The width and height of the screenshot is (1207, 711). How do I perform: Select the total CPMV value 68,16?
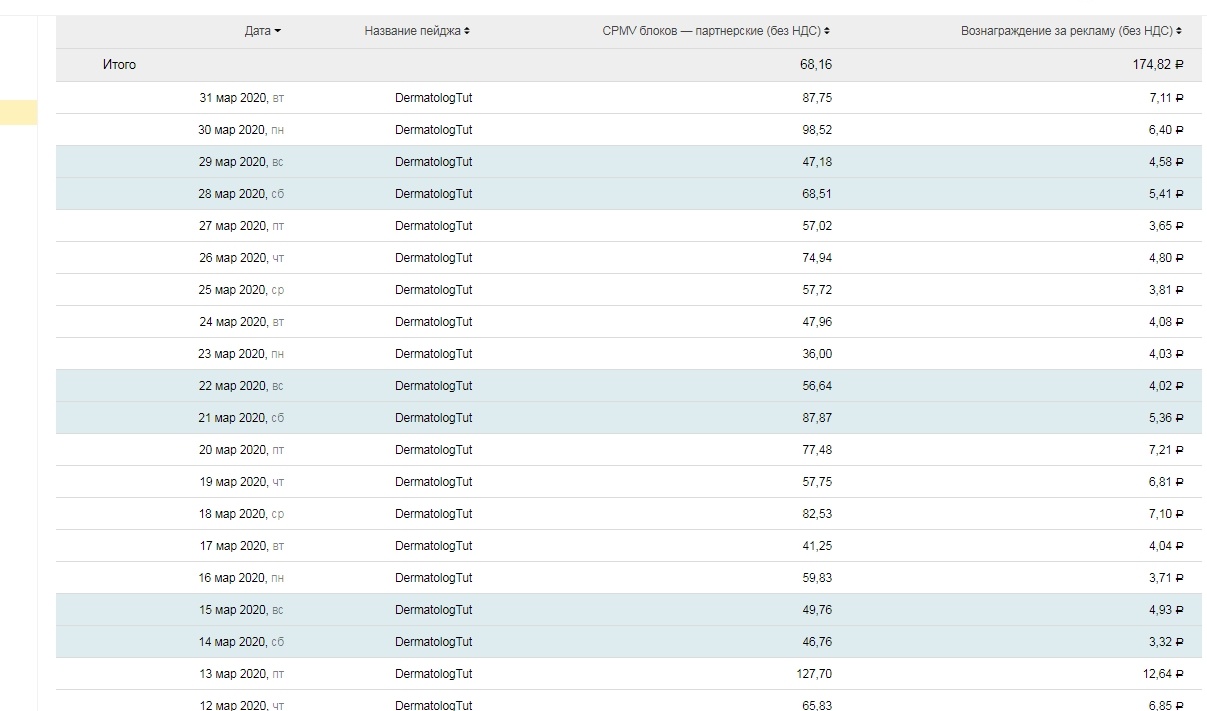point(815,65)
